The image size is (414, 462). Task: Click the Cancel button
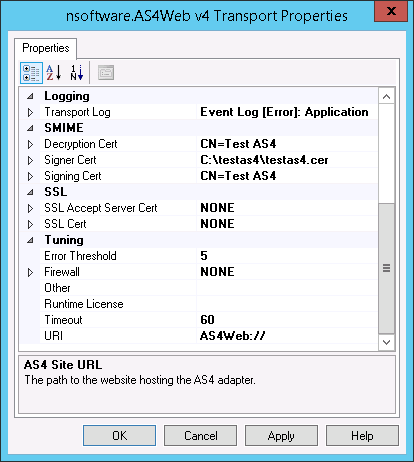click(x=200, y=436)
